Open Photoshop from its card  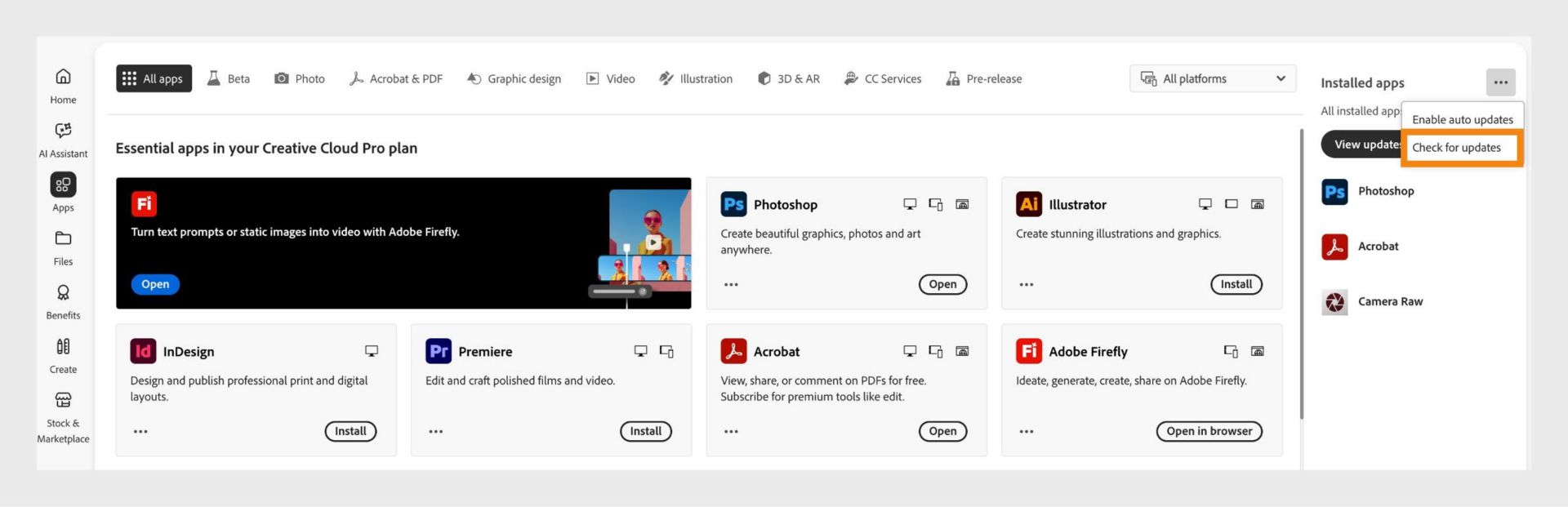(942, 284)
